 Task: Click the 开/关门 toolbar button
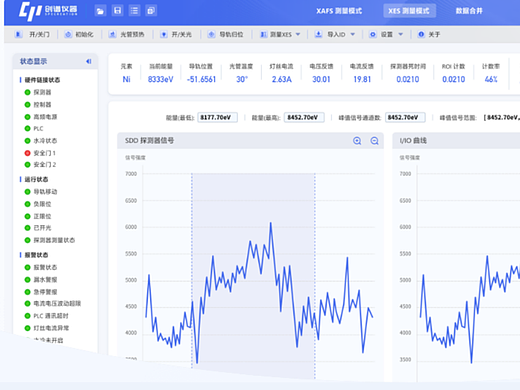33,34
